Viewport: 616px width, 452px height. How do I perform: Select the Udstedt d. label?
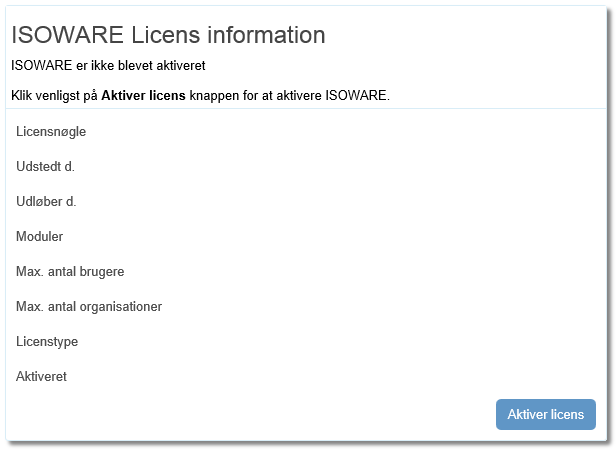click(x=46, y=167)
